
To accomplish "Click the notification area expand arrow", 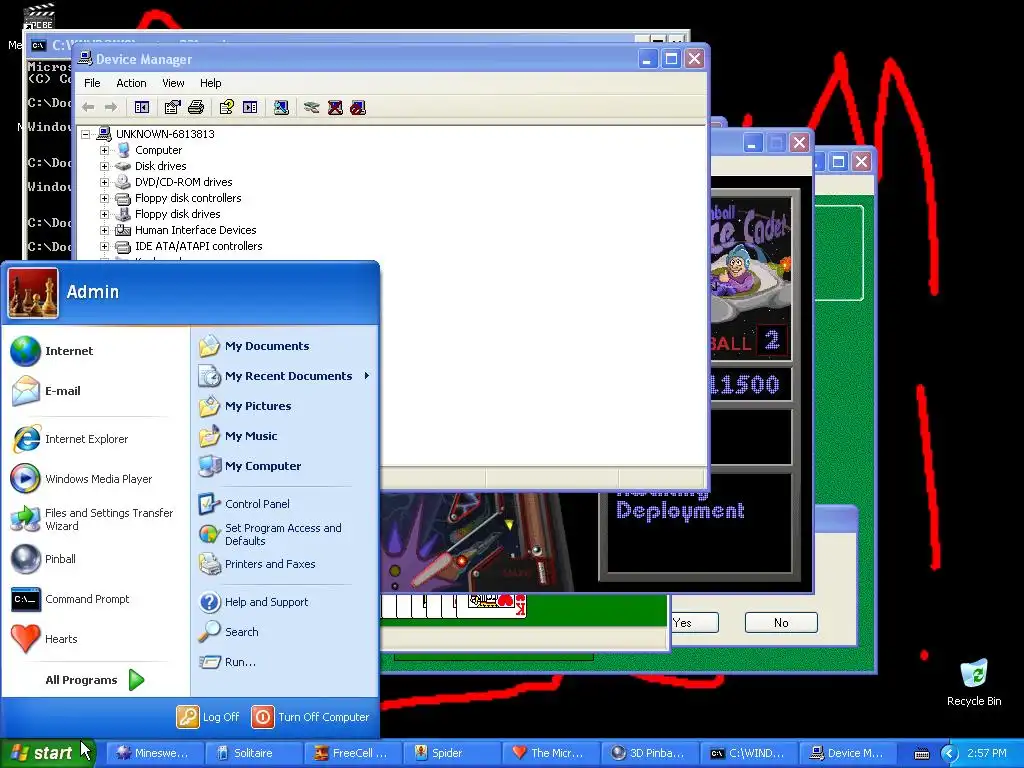I will pos(950,754).
